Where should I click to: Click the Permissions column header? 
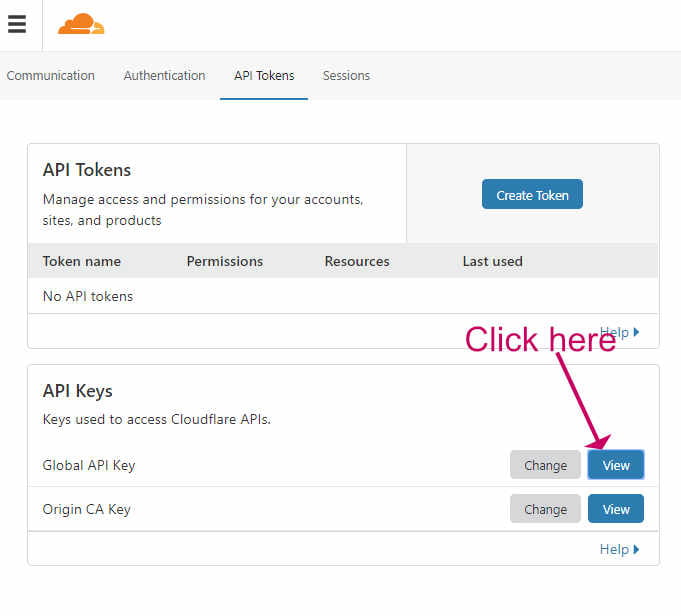(x=225, y=262)
